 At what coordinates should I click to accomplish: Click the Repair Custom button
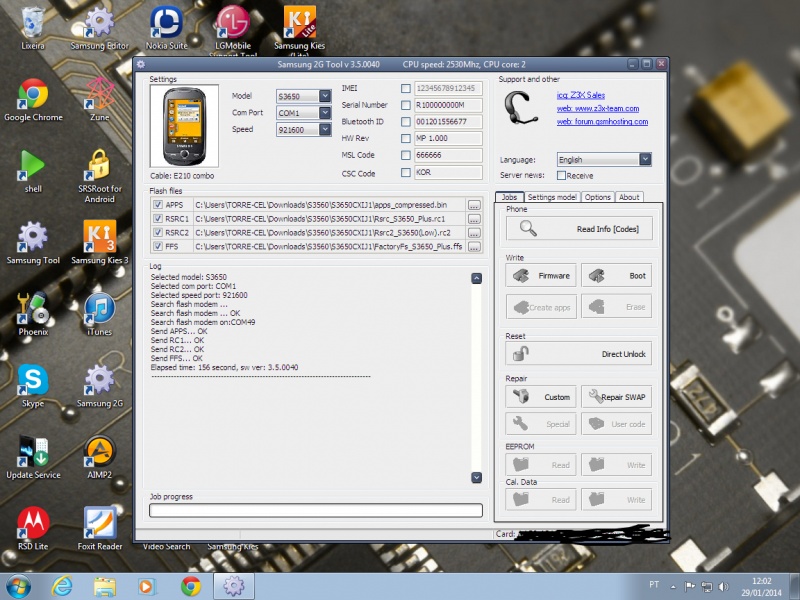click(x=541, y=397)
